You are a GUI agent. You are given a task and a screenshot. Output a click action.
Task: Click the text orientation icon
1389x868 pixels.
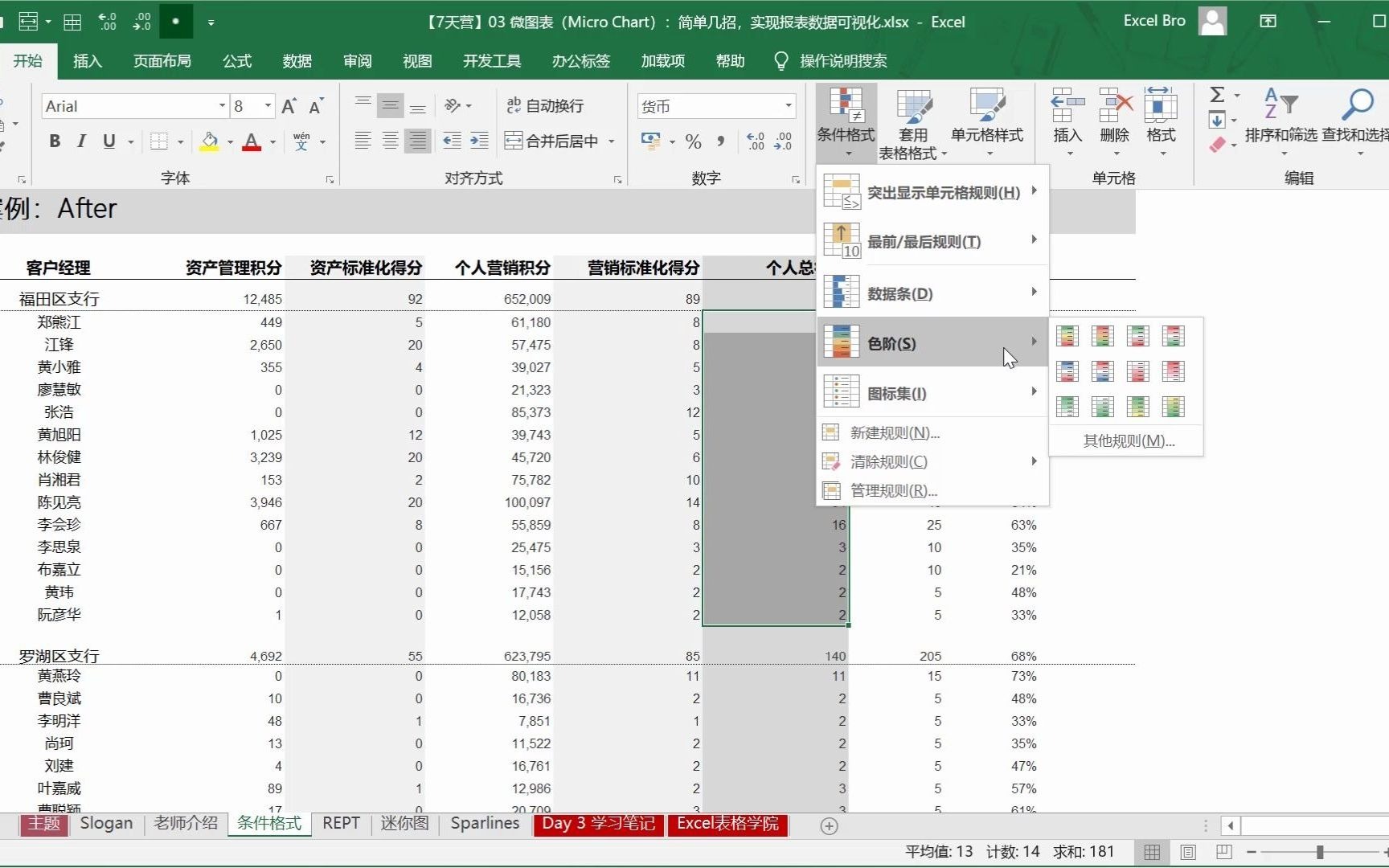452,105
